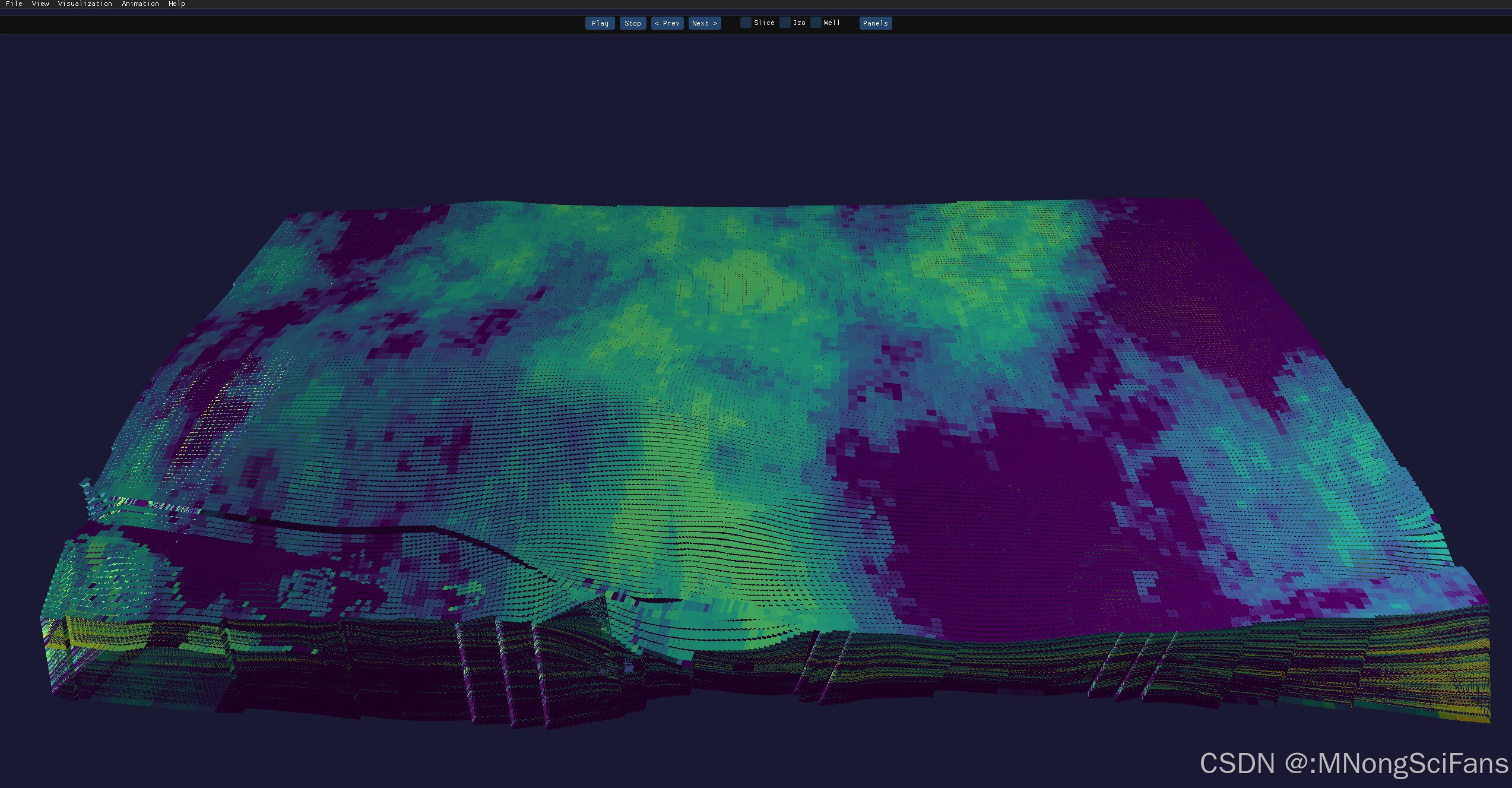Advance to next frame with Next
Image resolution: width=1512 pixels, height=788 pixels.
coord(705,23)
